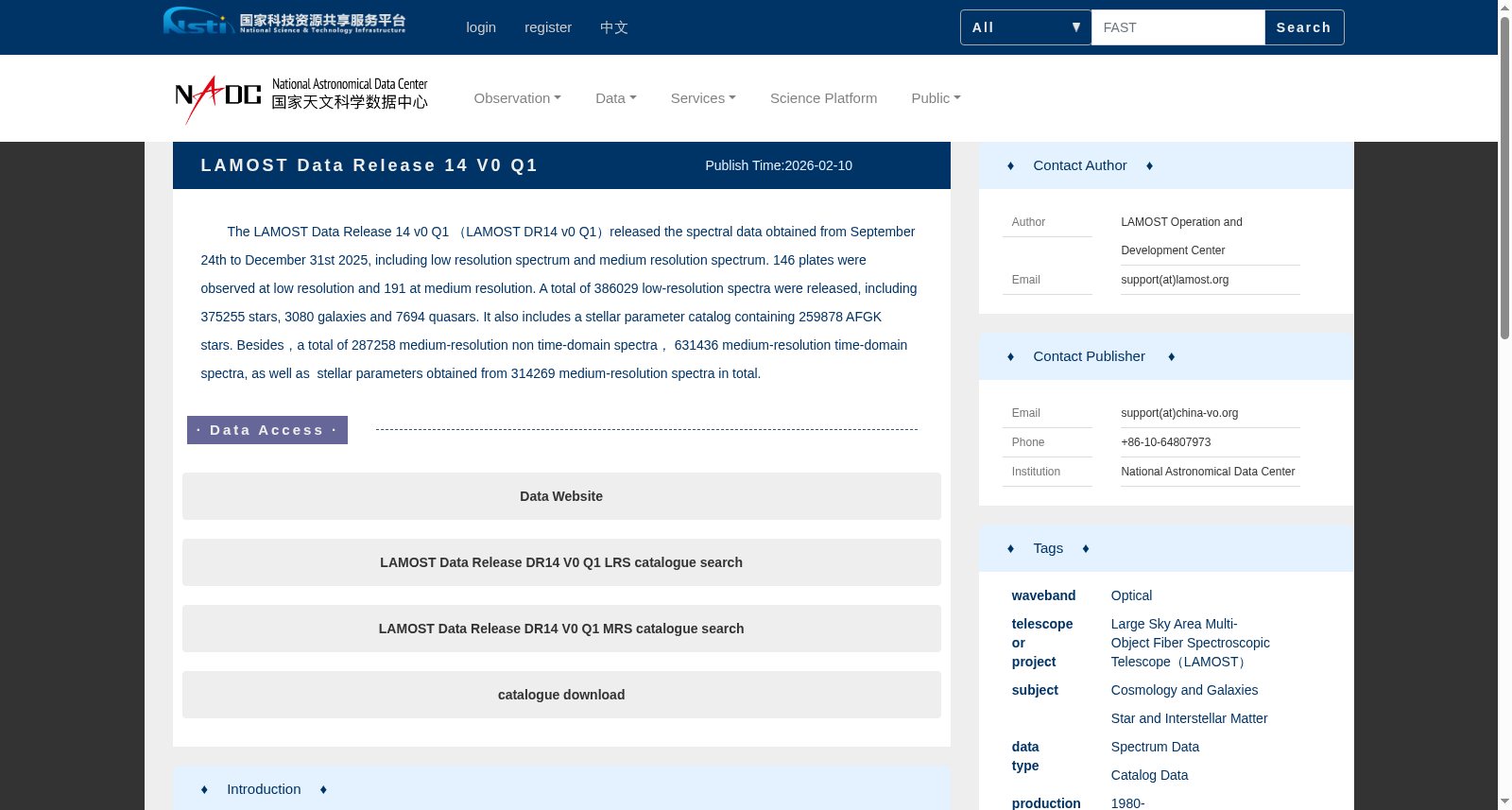Expand the Public menu

coord(936,98)
